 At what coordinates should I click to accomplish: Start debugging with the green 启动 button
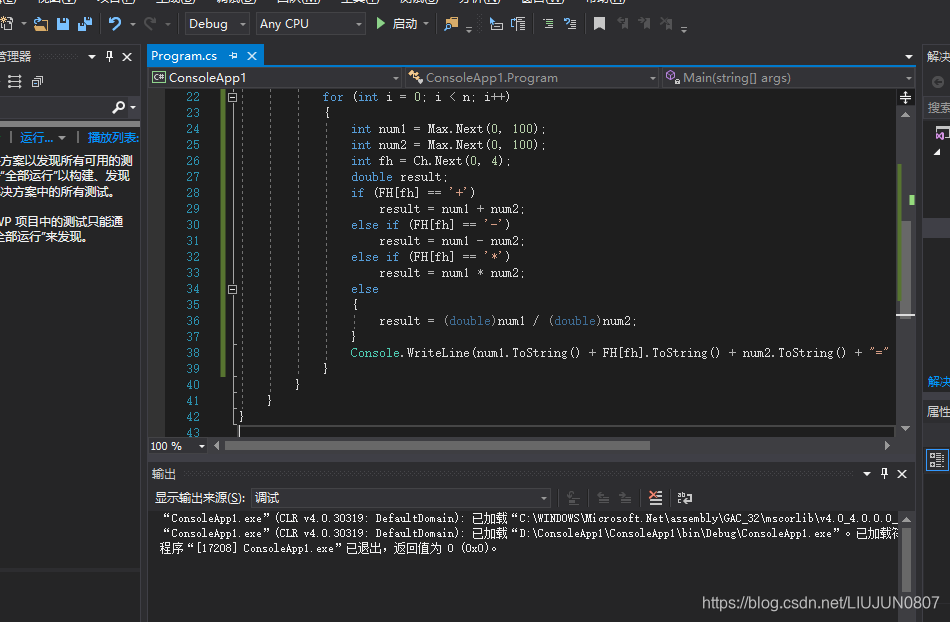click(x=397, y=24)
